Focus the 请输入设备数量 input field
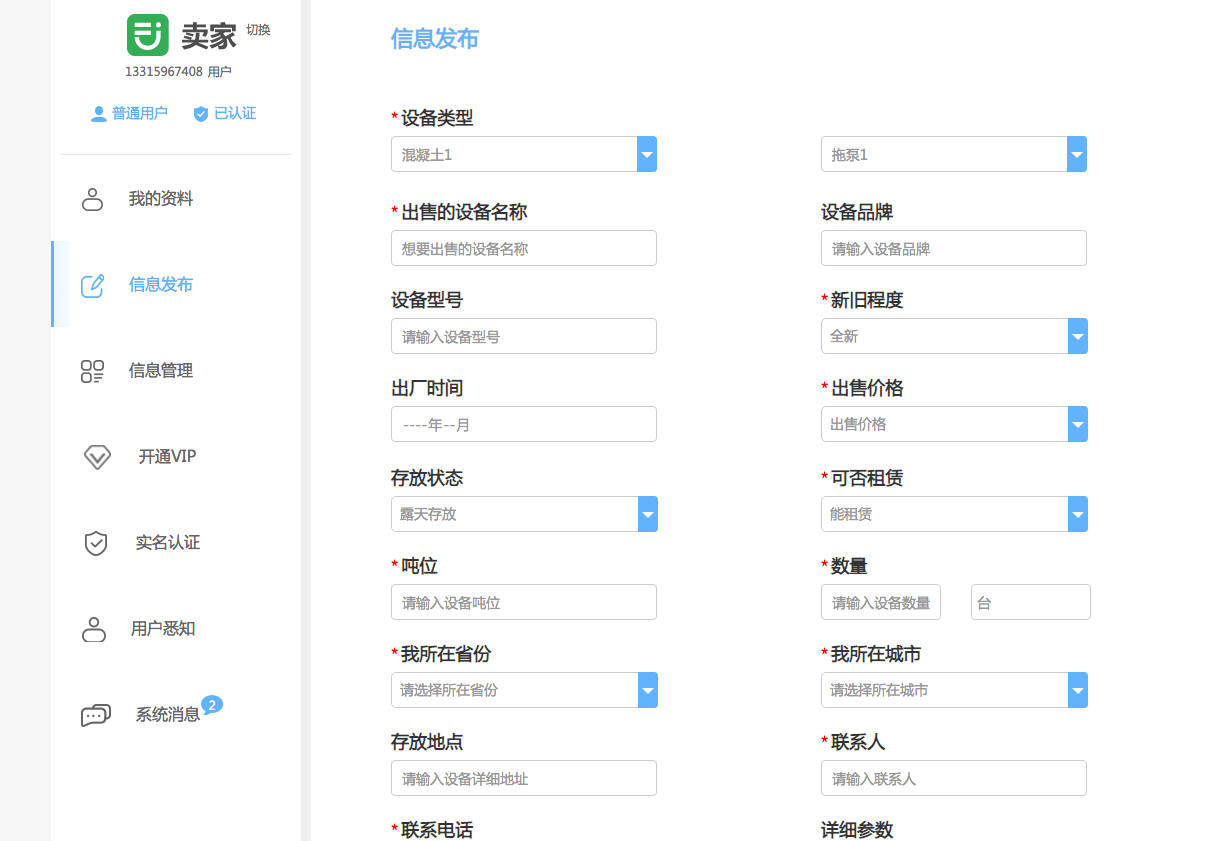 (x=881, y=602)
